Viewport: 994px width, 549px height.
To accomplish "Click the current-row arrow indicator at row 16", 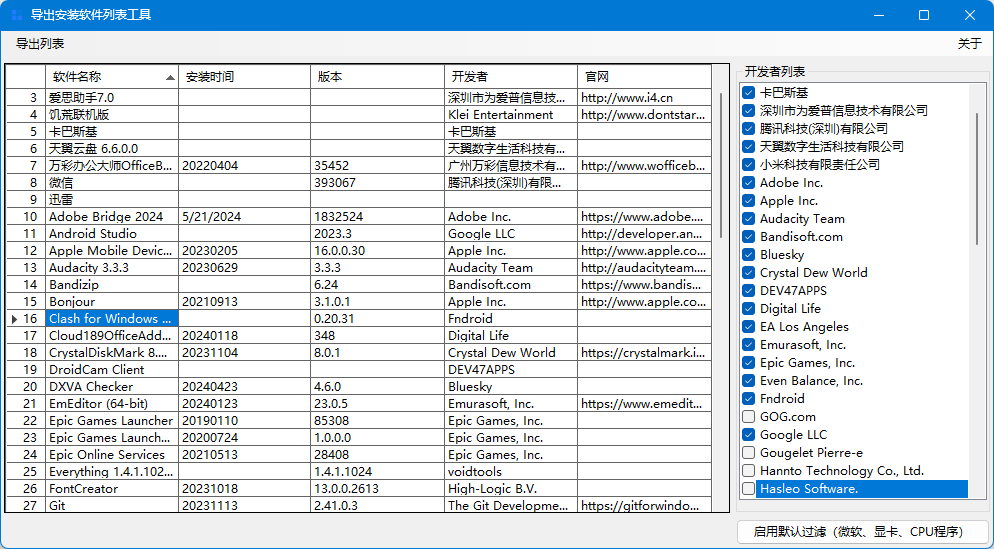I will [14, 319].
